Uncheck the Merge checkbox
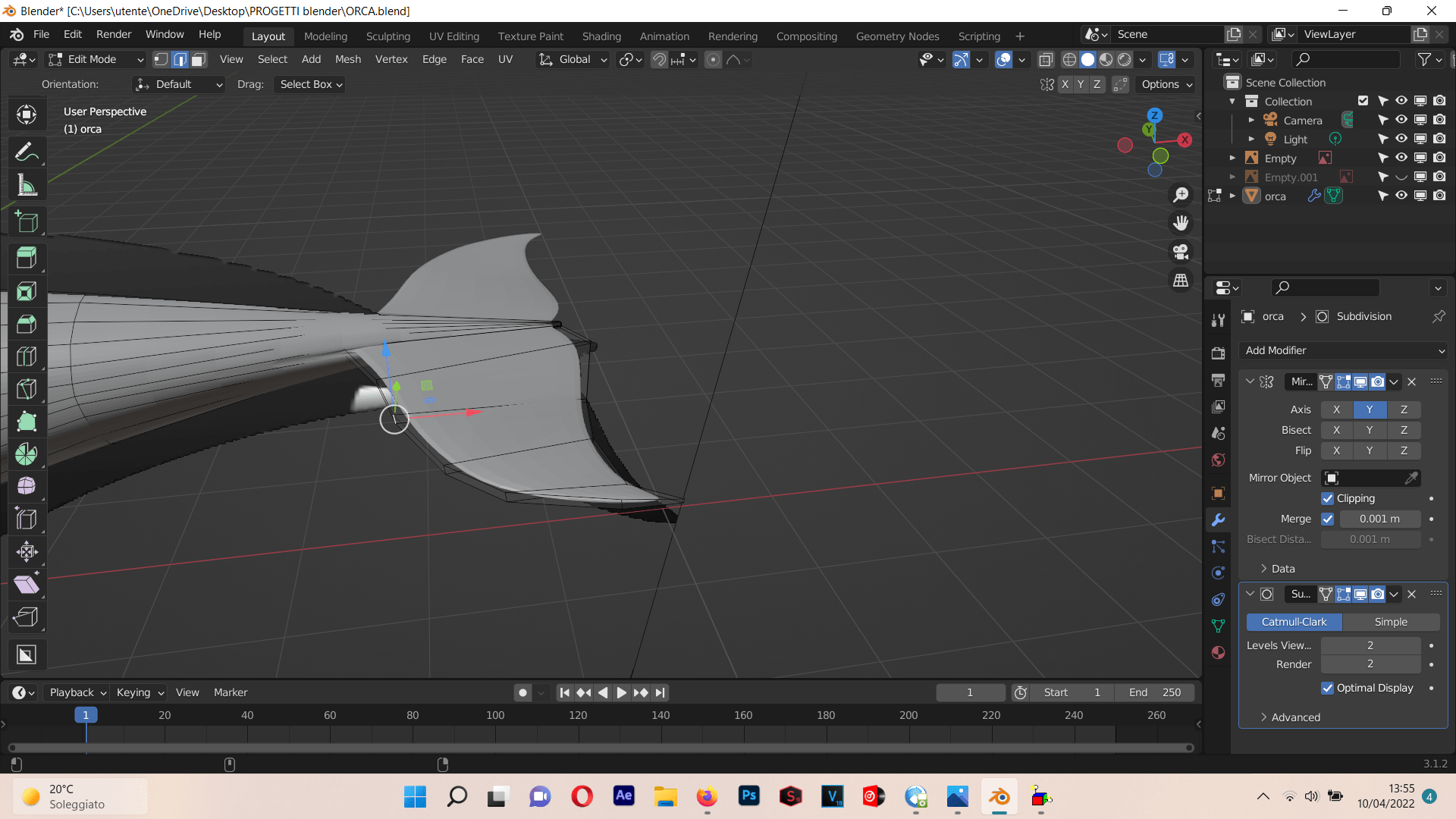The width and height of the screenshot is (1456, 819). (1327, 519)
